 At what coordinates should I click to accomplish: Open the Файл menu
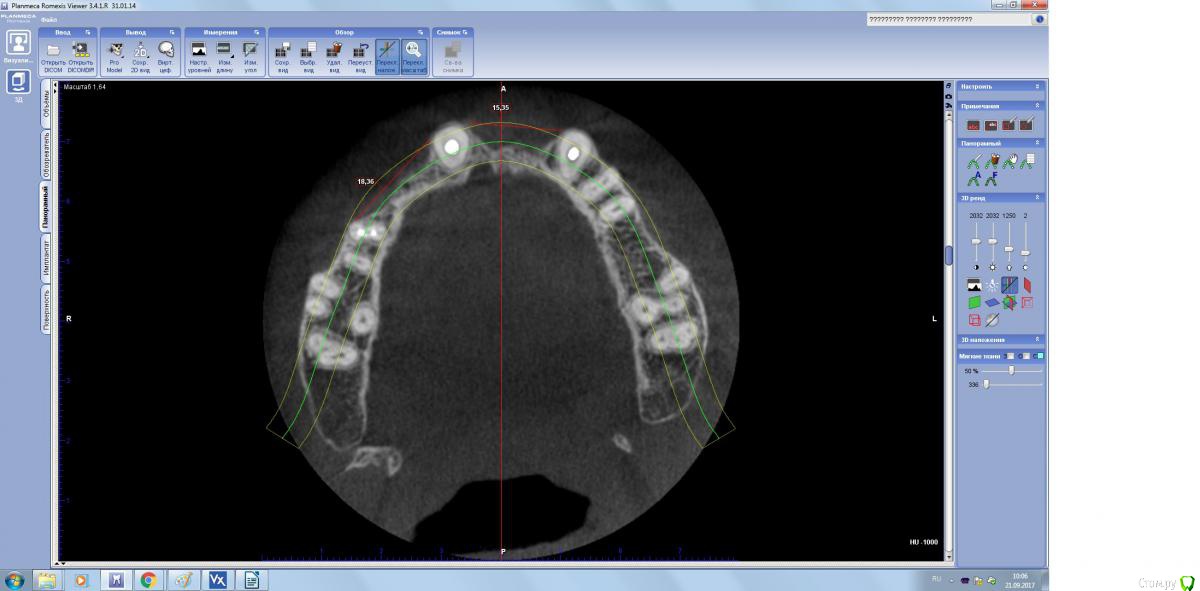click(48, 20)
